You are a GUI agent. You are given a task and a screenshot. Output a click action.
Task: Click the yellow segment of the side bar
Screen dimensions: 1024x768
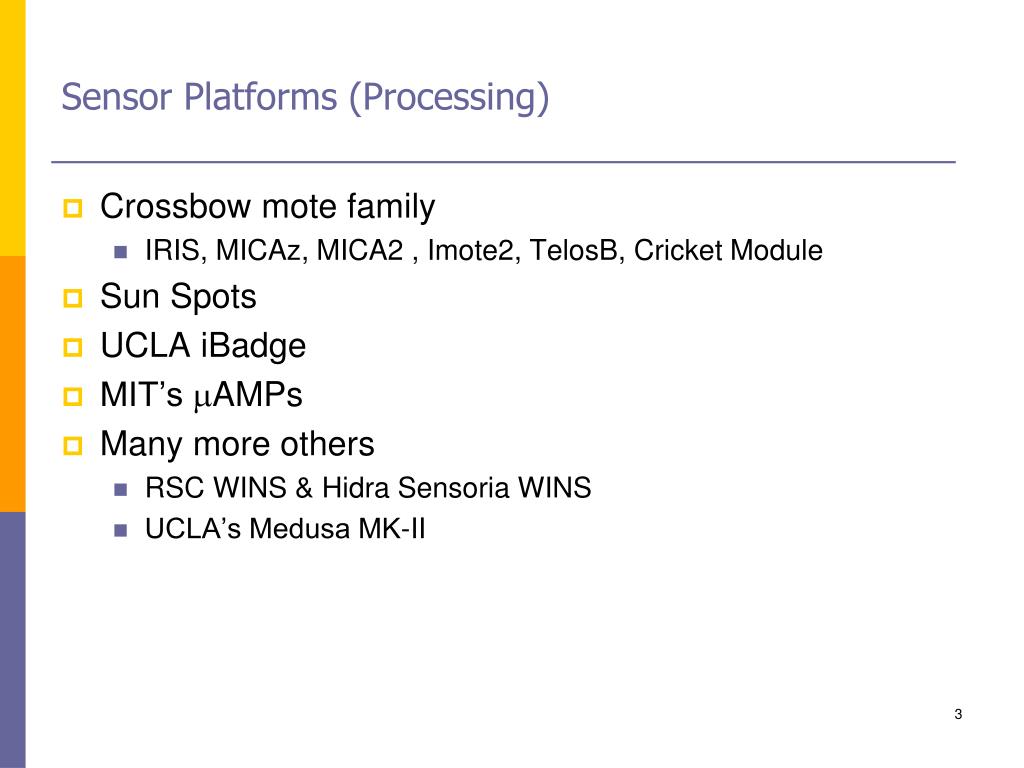pyautogui.click(x=12, y=128)
